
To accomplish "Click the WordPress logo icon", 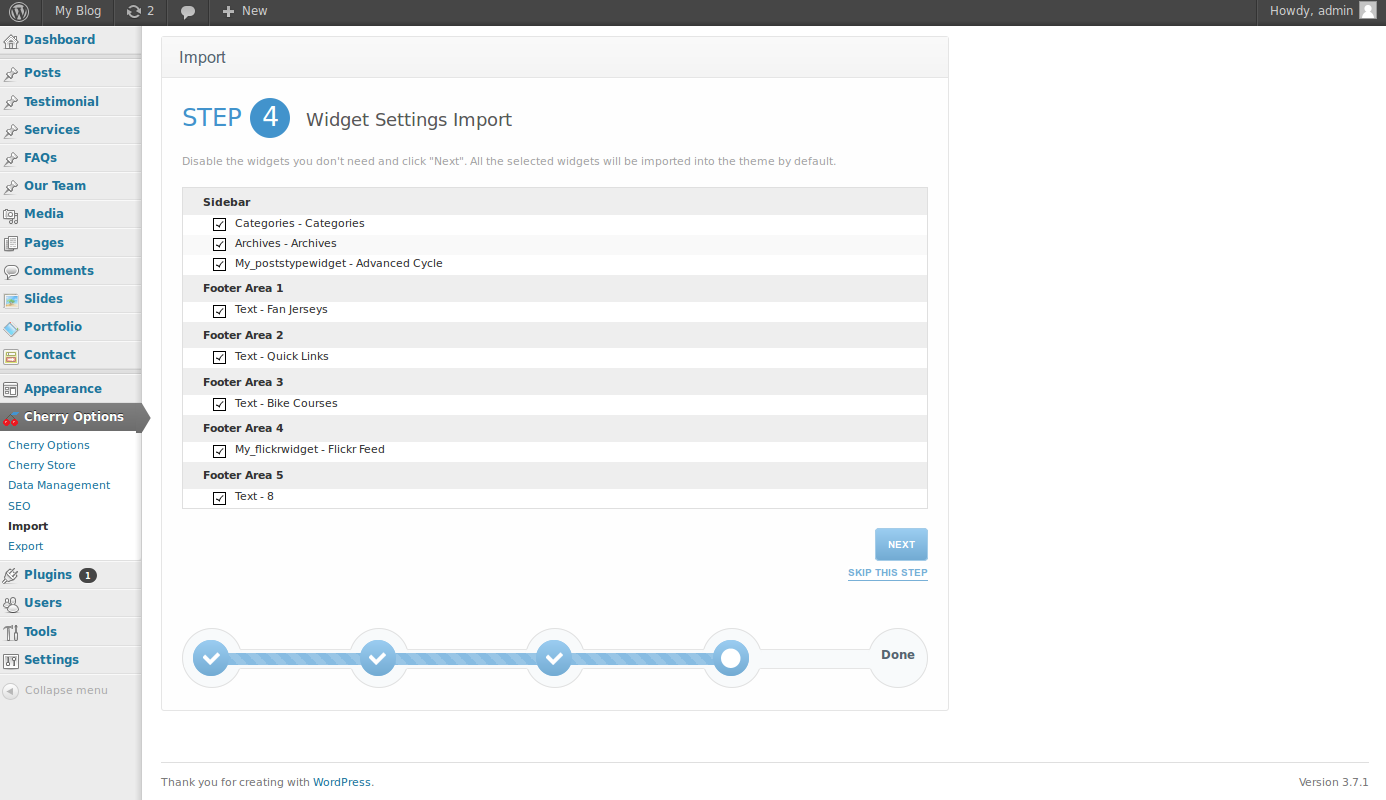I will tap(20, 12).
